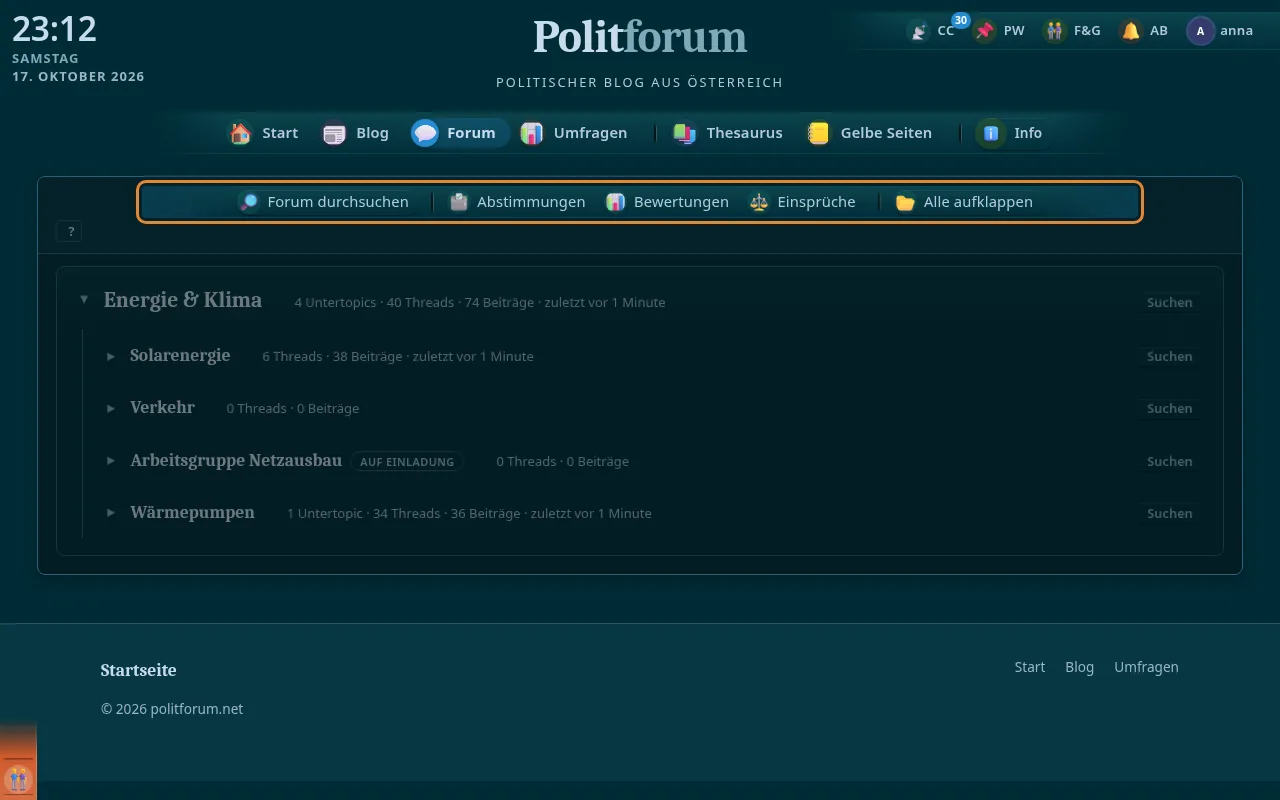Select the Blog navigation label
The image size is (1280, 800).
372,133
